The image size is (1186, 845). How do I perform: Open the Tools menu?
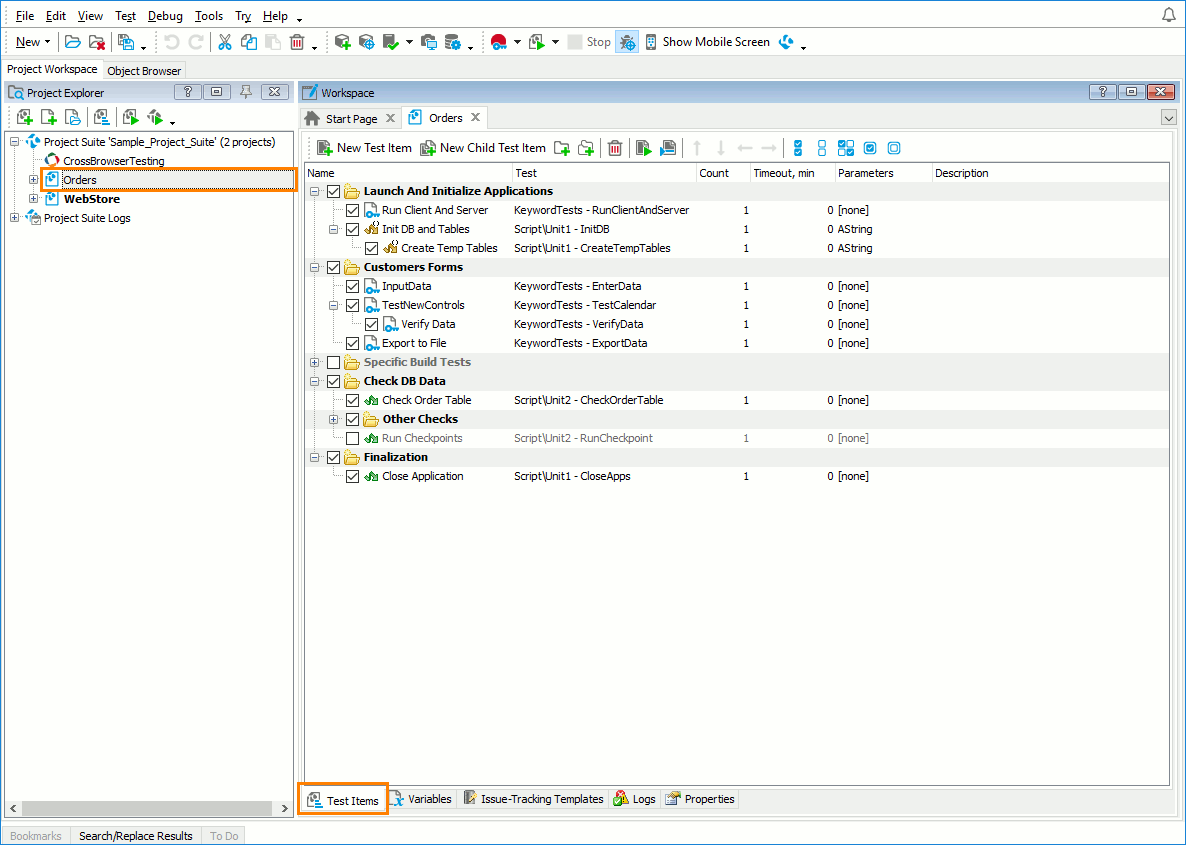pos(209,16)
